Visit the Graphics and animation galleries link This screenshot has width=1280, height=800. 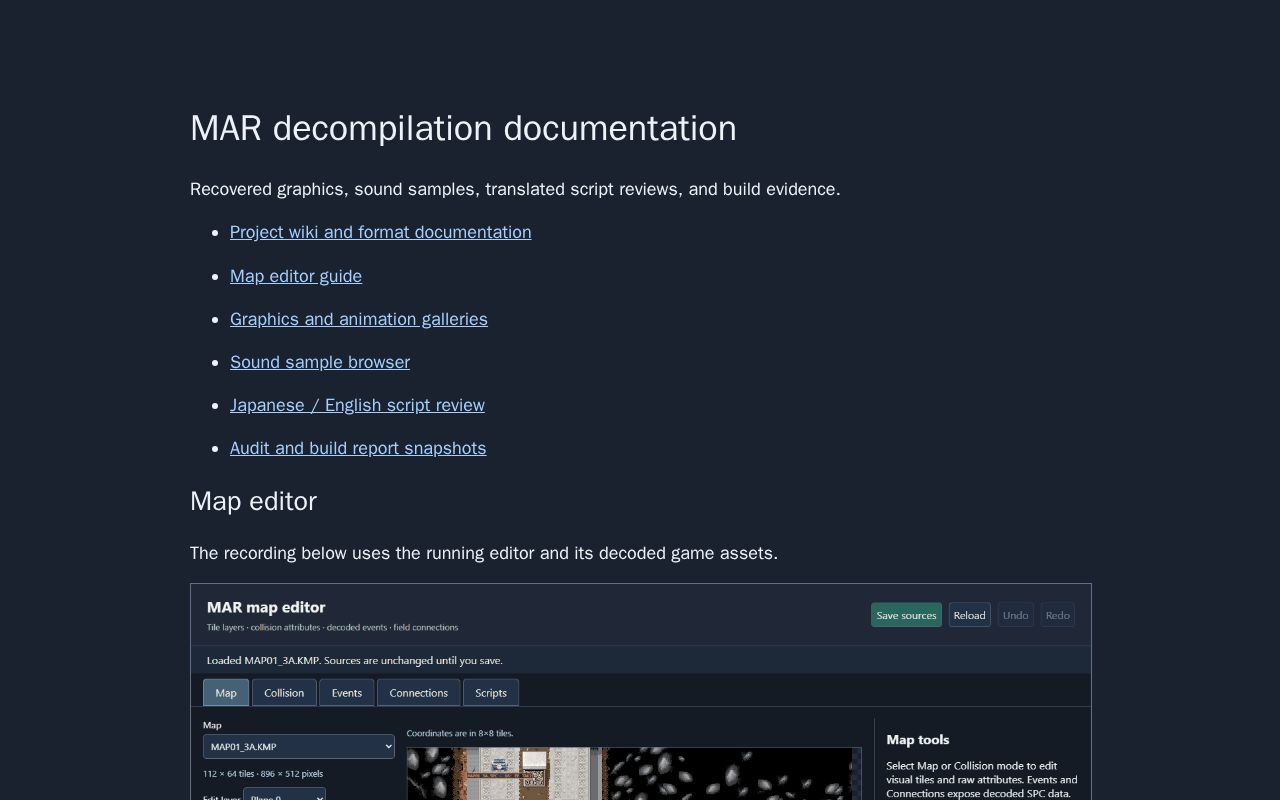[359, 319]
